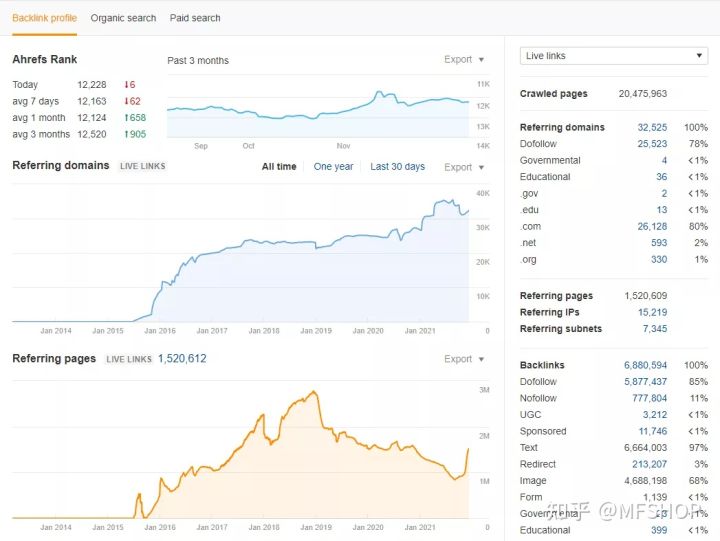Click the Ahrefs Rank heading

(45, 60)
